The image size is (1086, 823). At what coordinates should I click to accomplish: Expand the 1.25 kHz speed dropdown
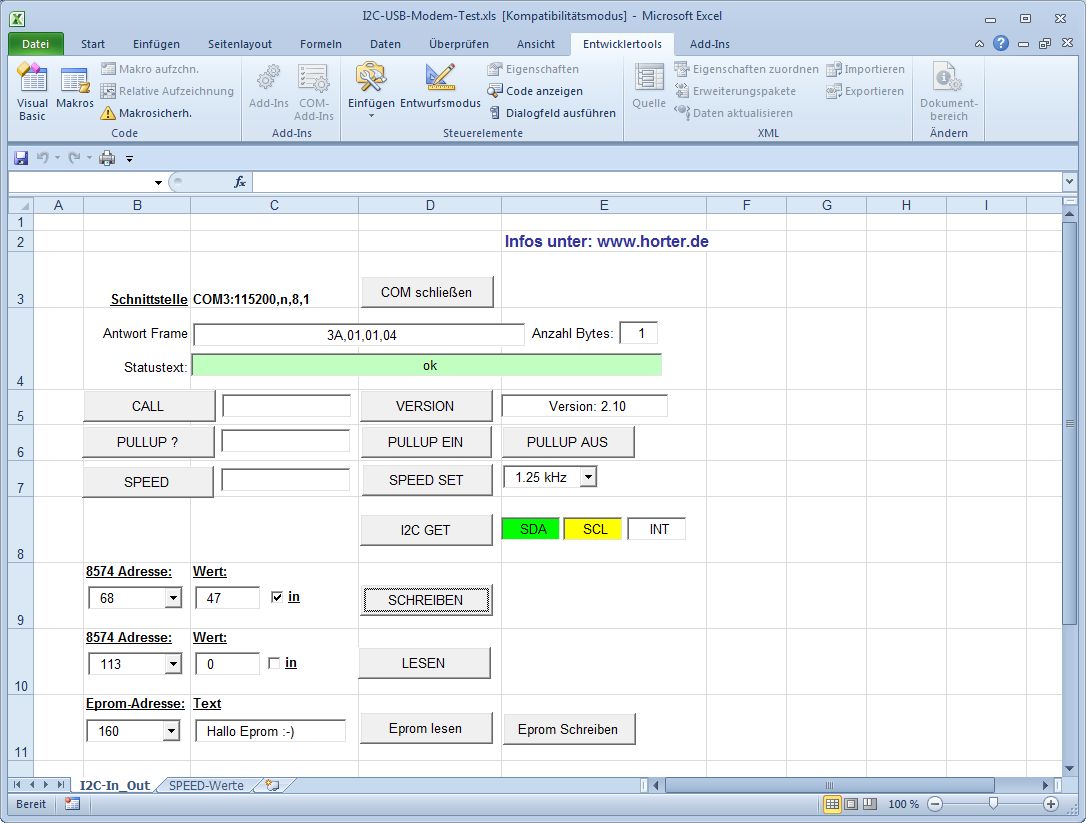[588, 477]
